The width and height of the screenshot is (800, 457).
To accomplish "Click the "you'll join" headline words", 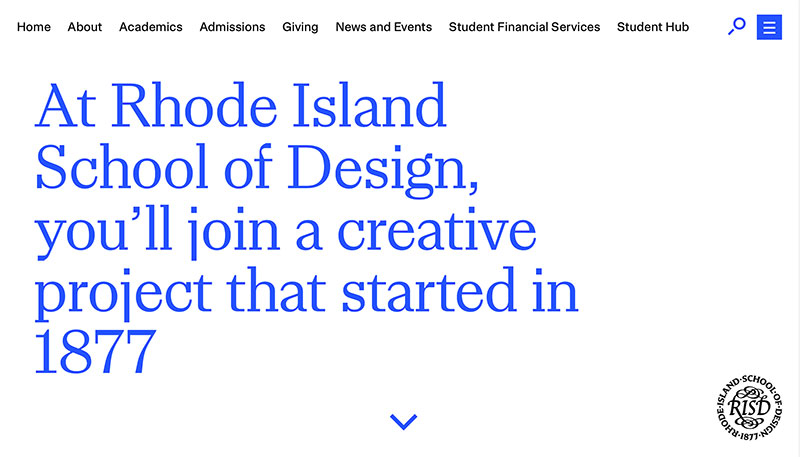I will [157, 232].
